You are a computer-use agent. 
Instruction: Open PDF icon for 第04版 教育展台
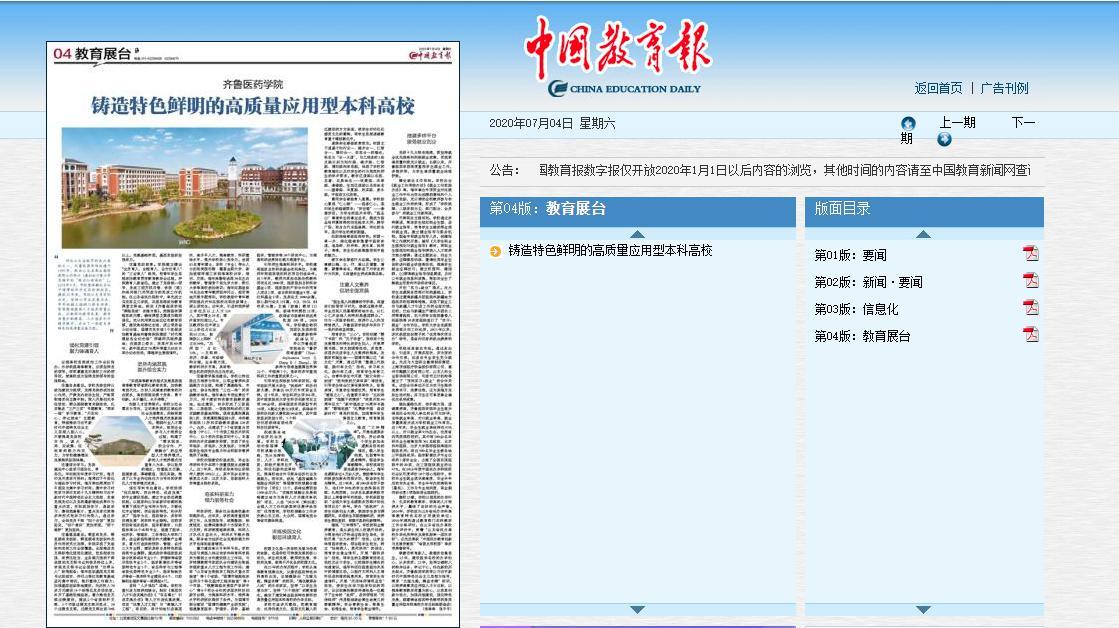tap(1030, 335)
